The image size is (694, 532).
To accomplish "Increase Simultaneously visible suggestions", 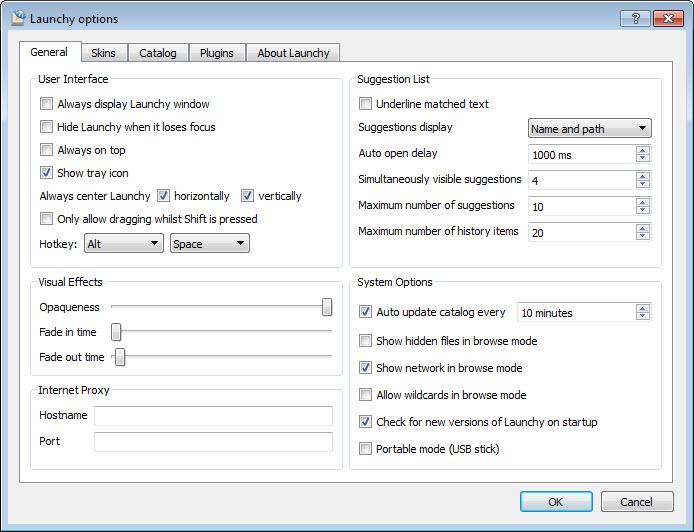I will click(643, 176).
